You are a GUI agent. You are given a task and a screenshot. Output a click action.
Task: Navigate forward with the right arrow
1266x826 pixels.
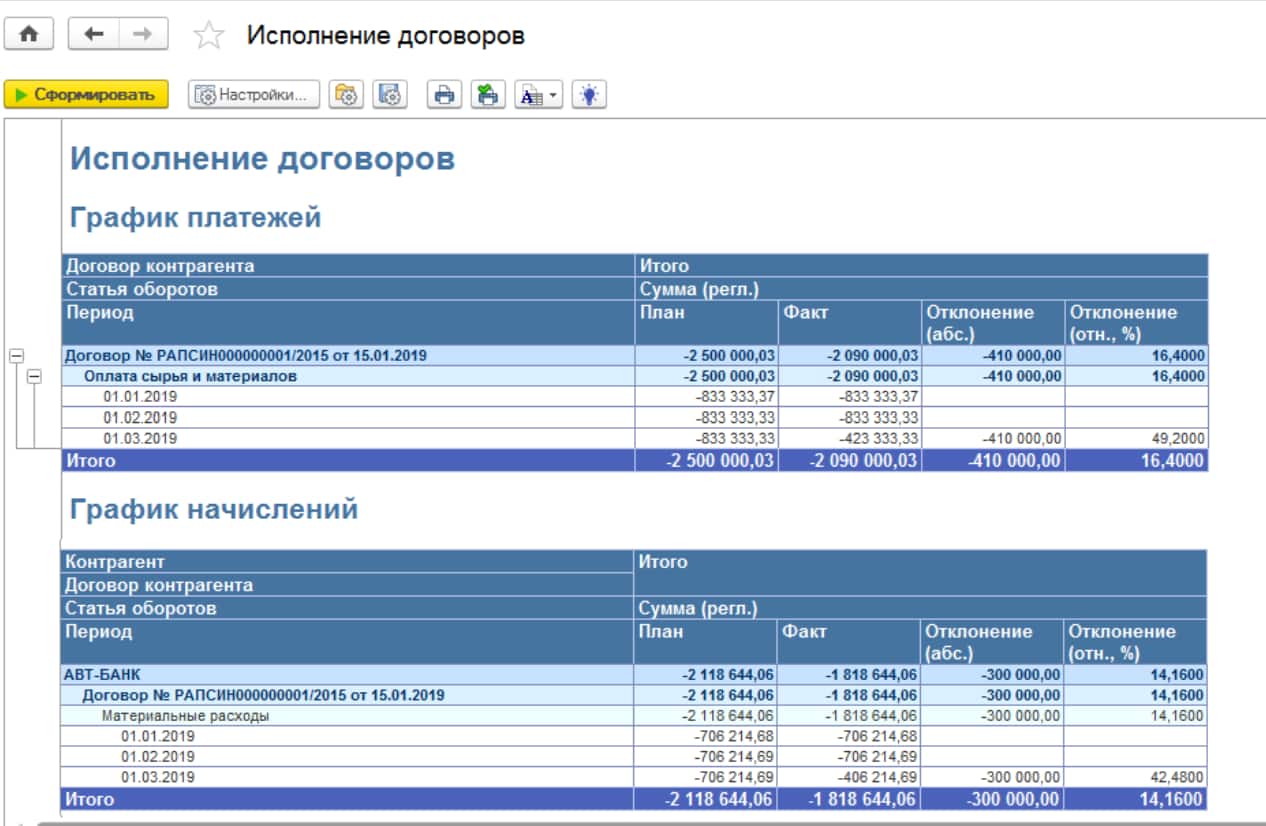point(143,34)
